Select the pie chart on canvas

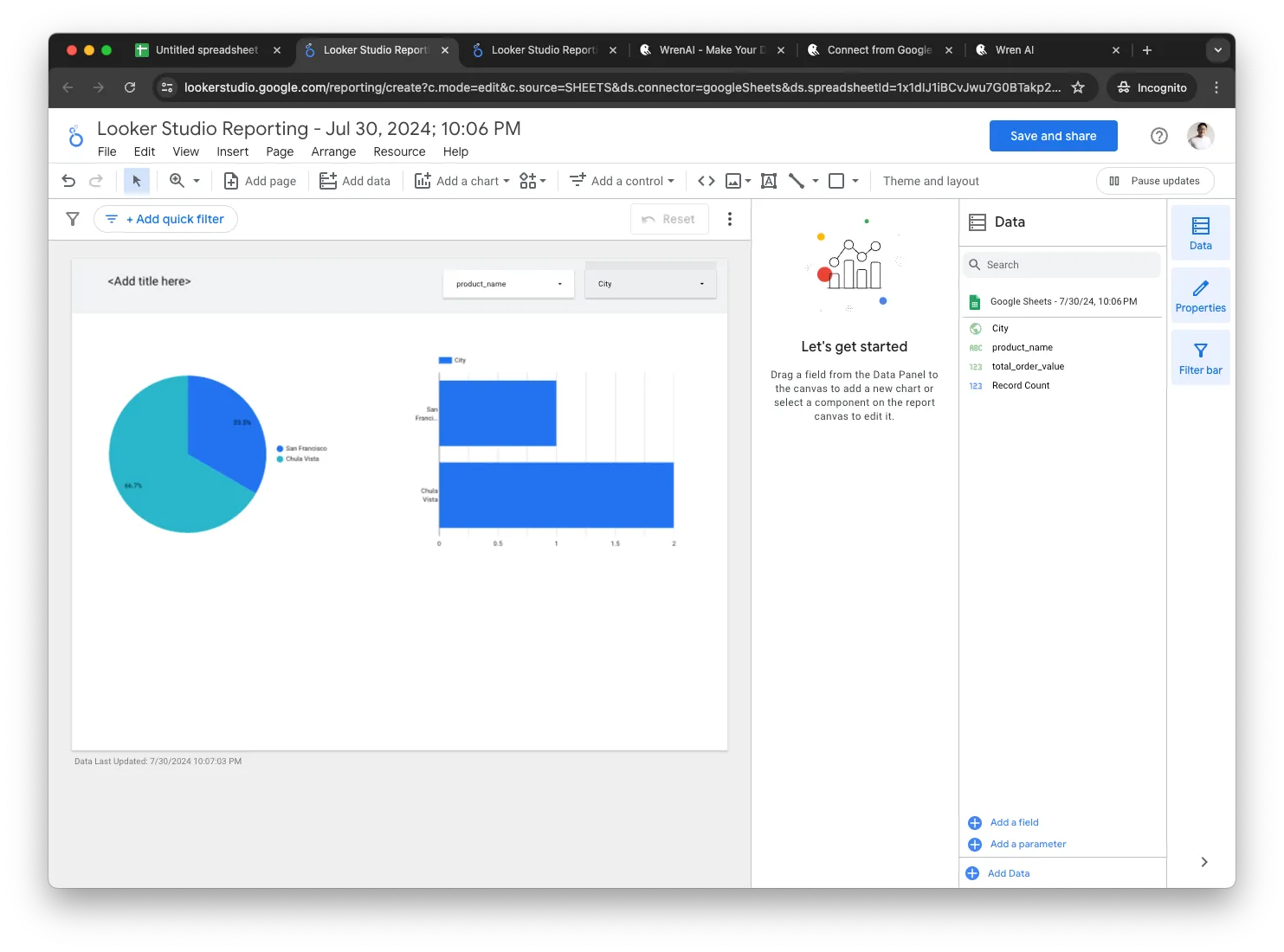tap(188, 453)
